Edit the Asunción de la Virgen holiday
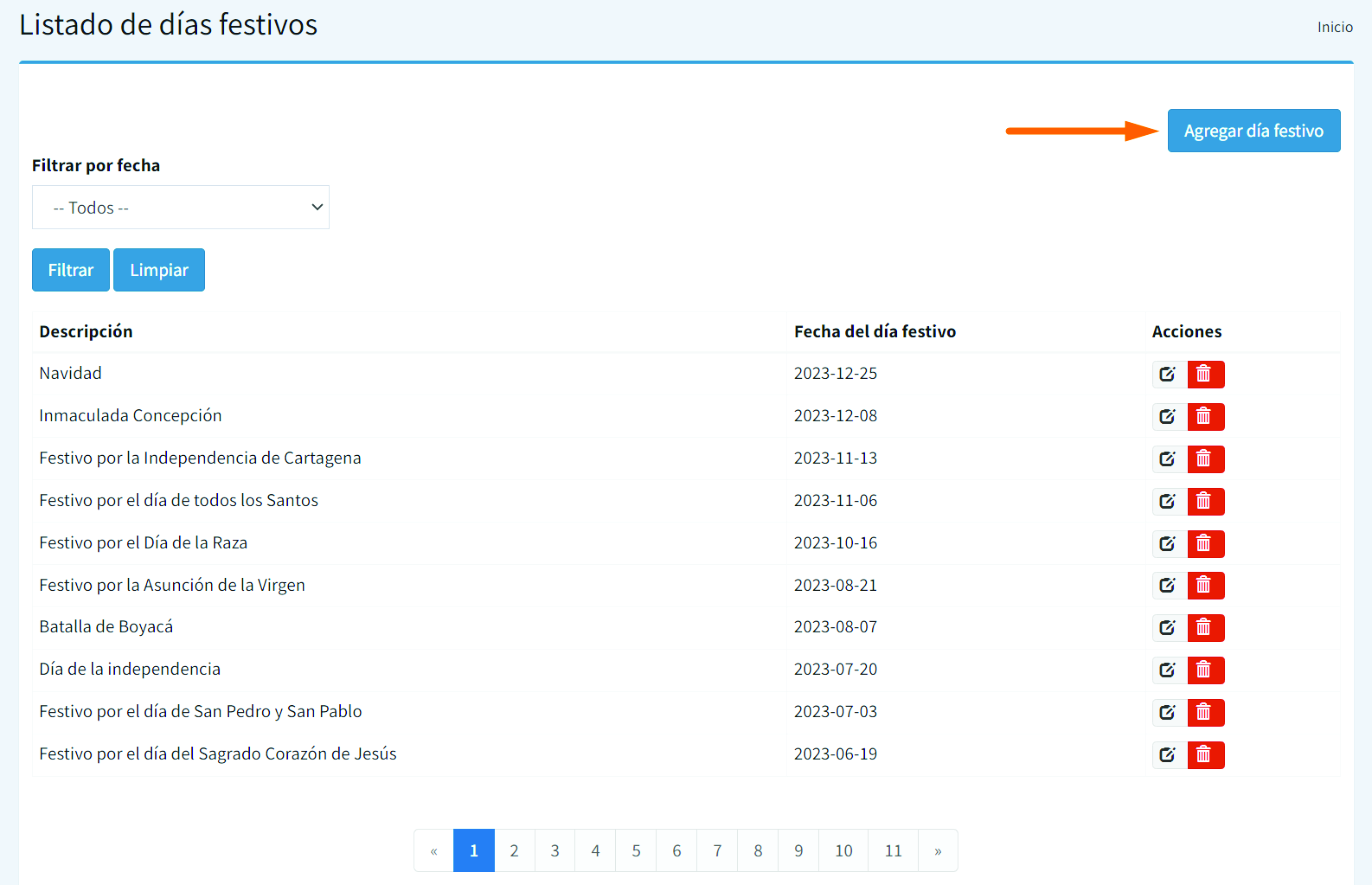Screen dimensions: 1372x885 [1170, 586]
